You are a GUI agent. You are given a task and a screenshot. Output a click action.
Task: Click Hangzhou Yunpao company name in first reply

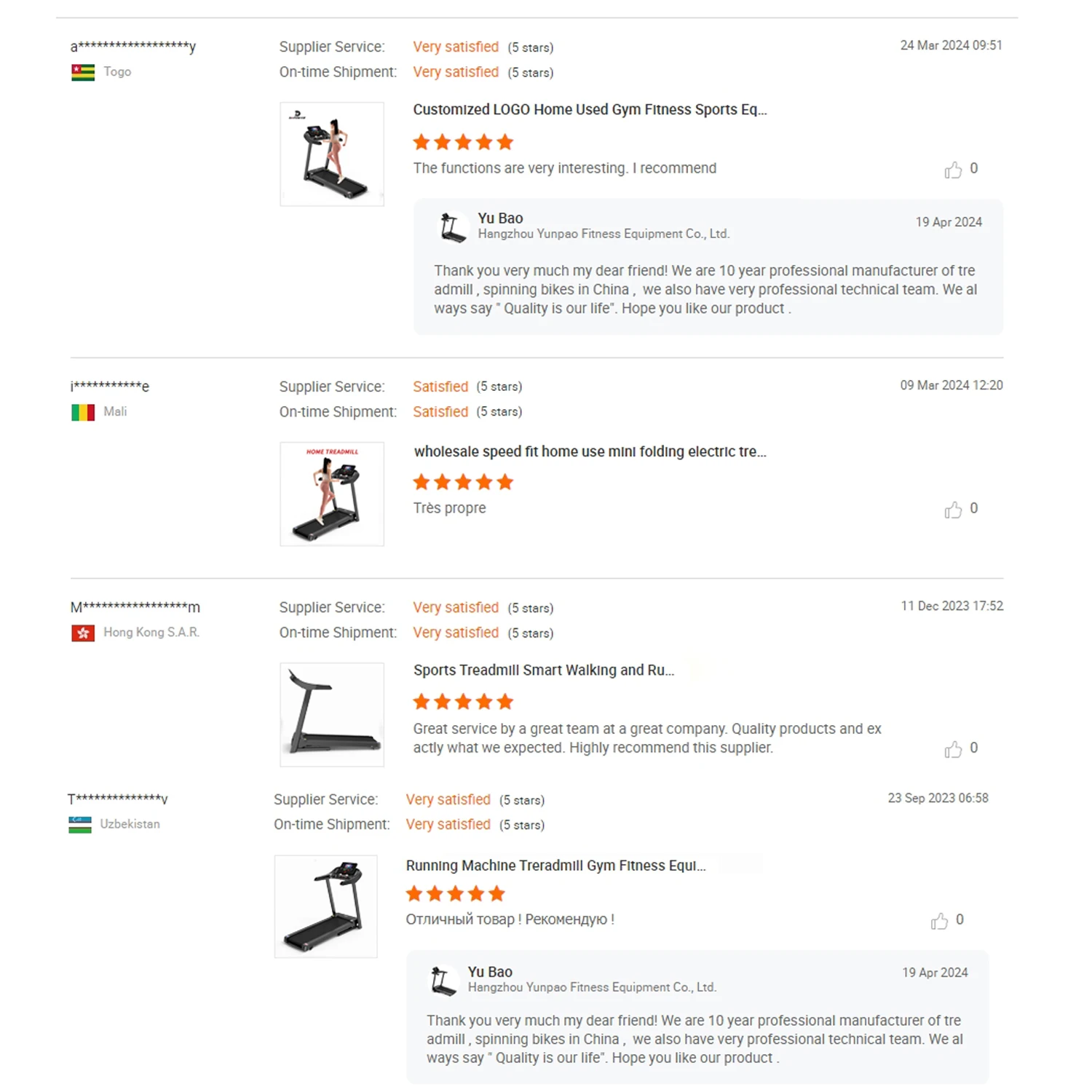(604, 234)
